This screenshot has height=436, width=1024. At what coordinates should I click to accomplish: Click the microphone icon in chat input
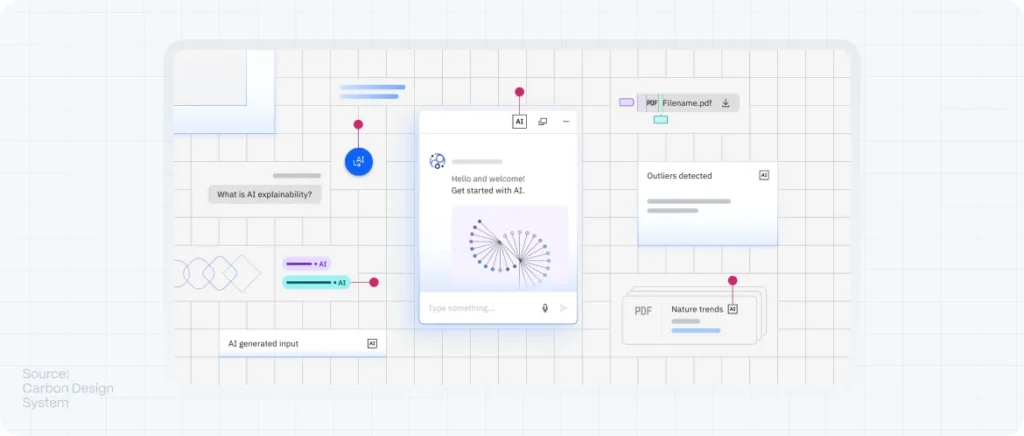tap(545, 308)
